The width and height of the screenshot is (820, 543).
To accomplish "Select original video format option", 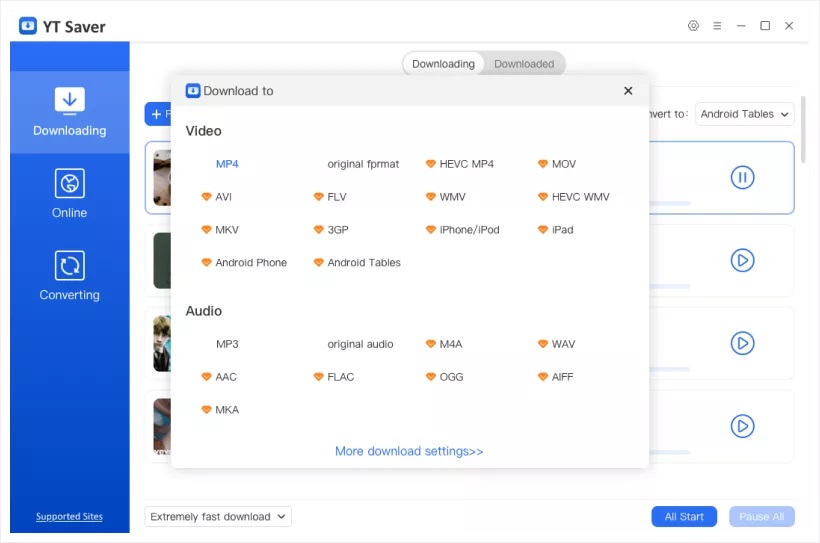I will tap(363, 164).
